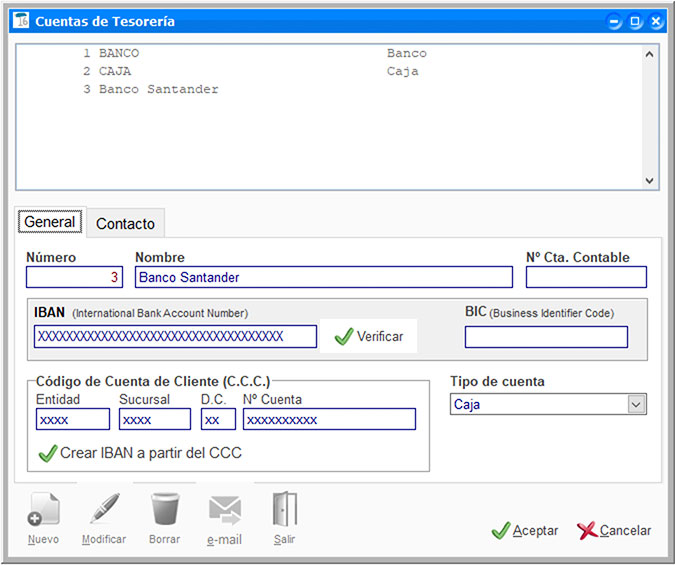The width and height of the screenshot is (675, 565).
Task: Click the Borrar trash bin icon
Action: (165, 509)
